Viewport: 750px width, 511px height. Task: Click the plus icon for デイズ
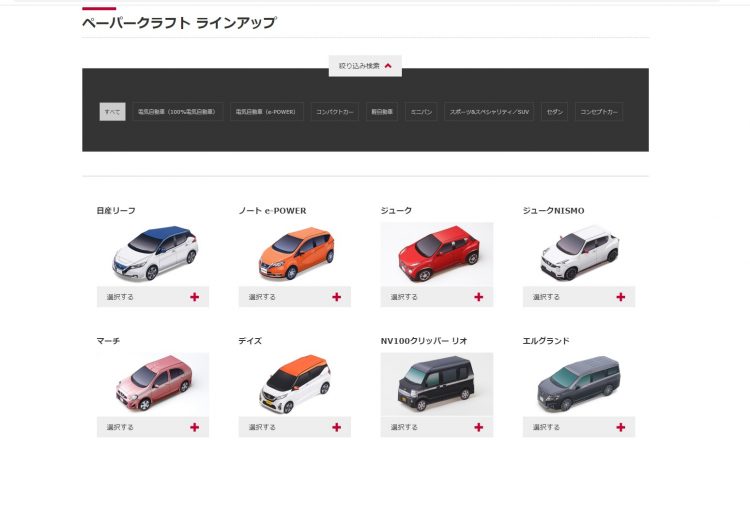(337, 427)
